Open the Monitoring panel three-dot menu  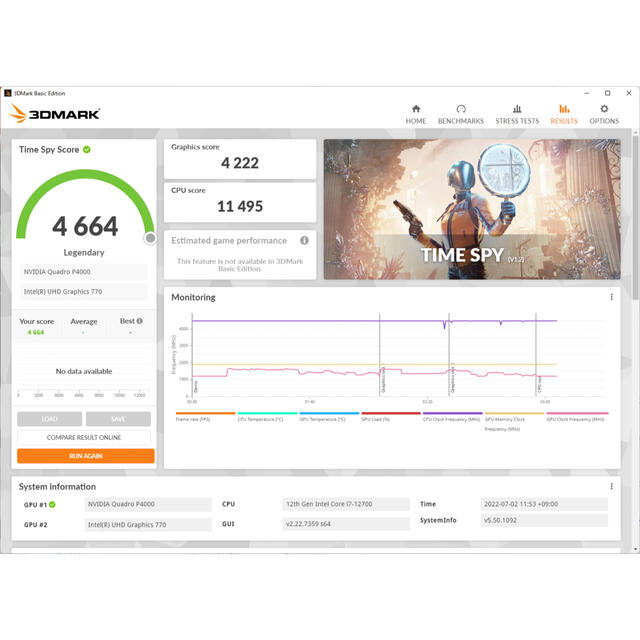click(x=611, y=297)
